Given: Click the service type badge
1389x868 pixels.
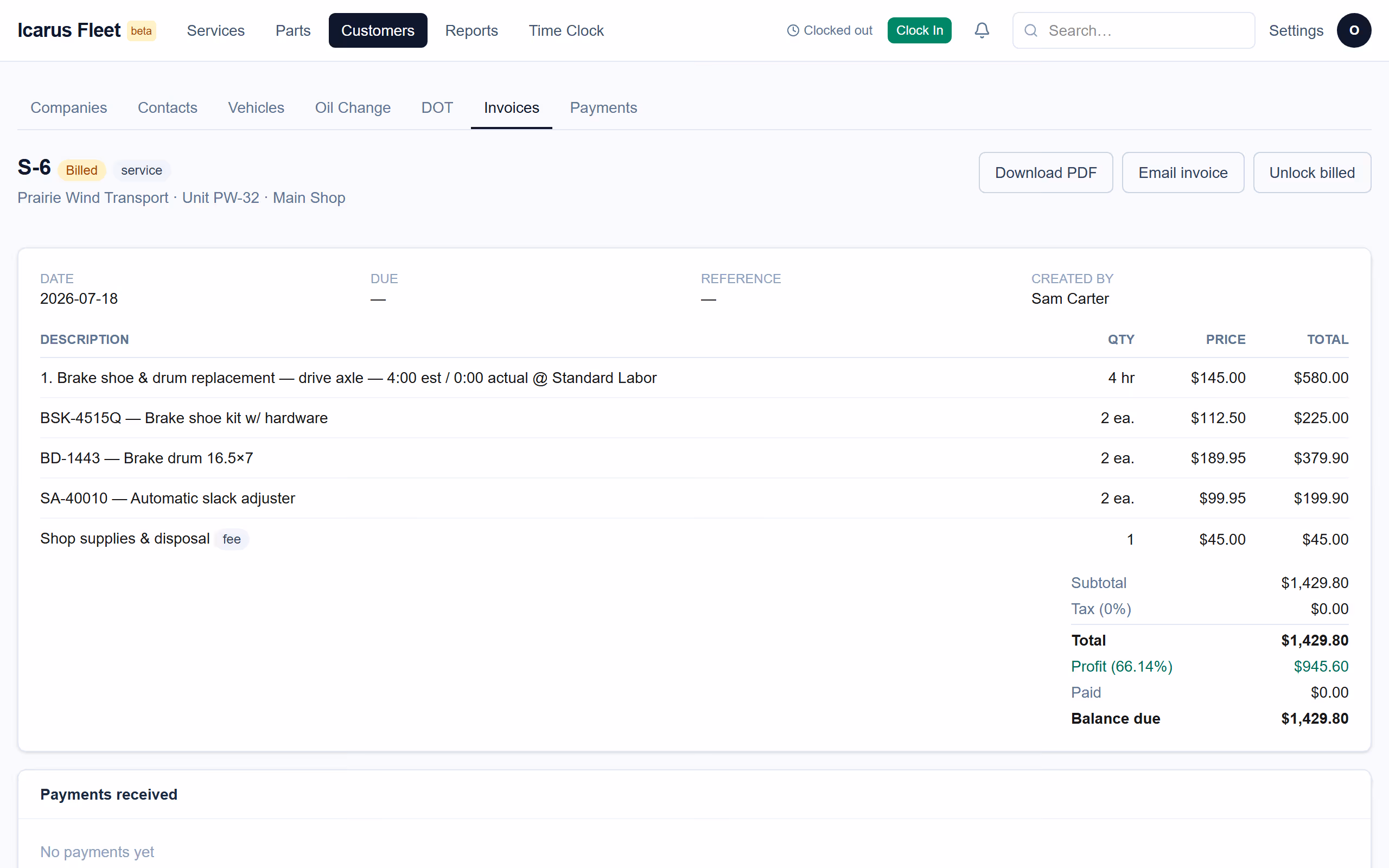Looking at the screenshot, I should pos(141,170).
